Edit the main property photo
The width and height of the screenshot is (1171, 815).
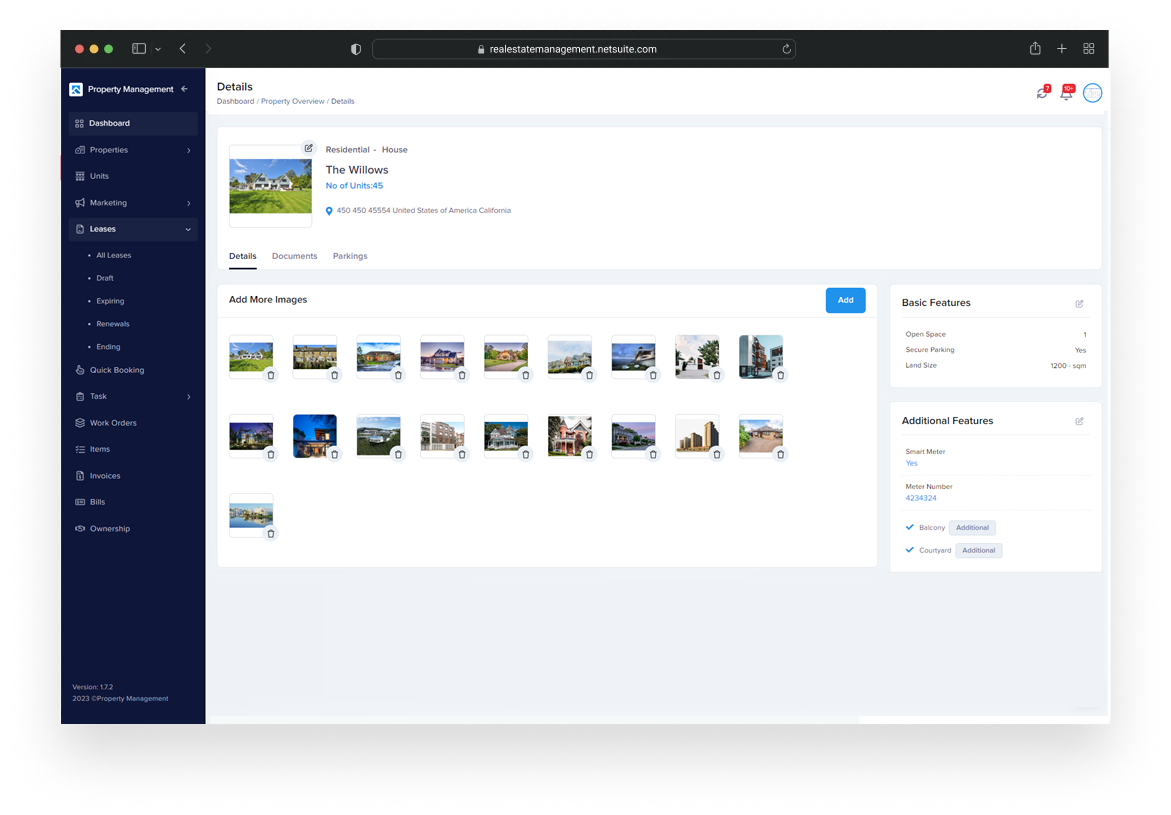click(x=308, y=148)
